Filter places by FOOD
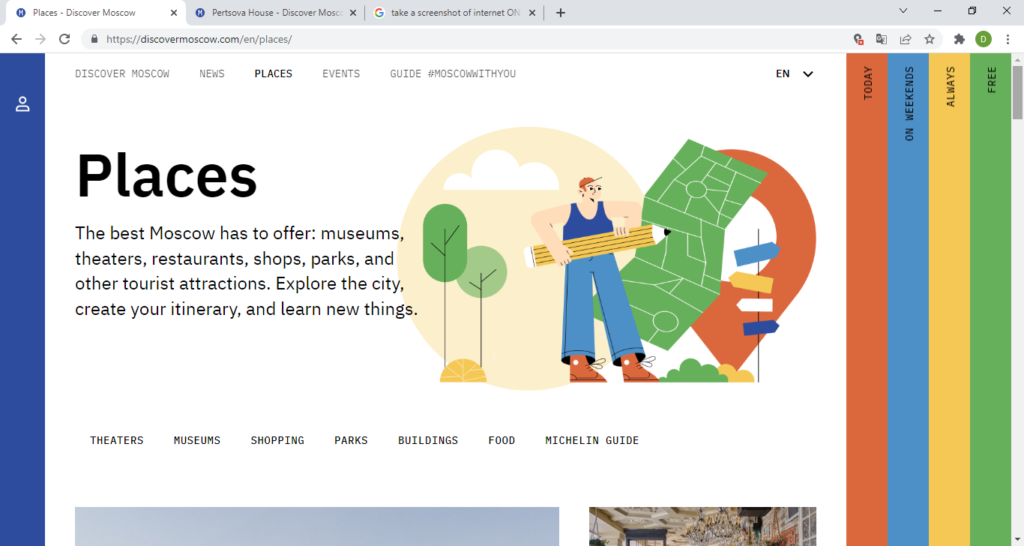The image size is (1024, 546). (x=502, y=440)
